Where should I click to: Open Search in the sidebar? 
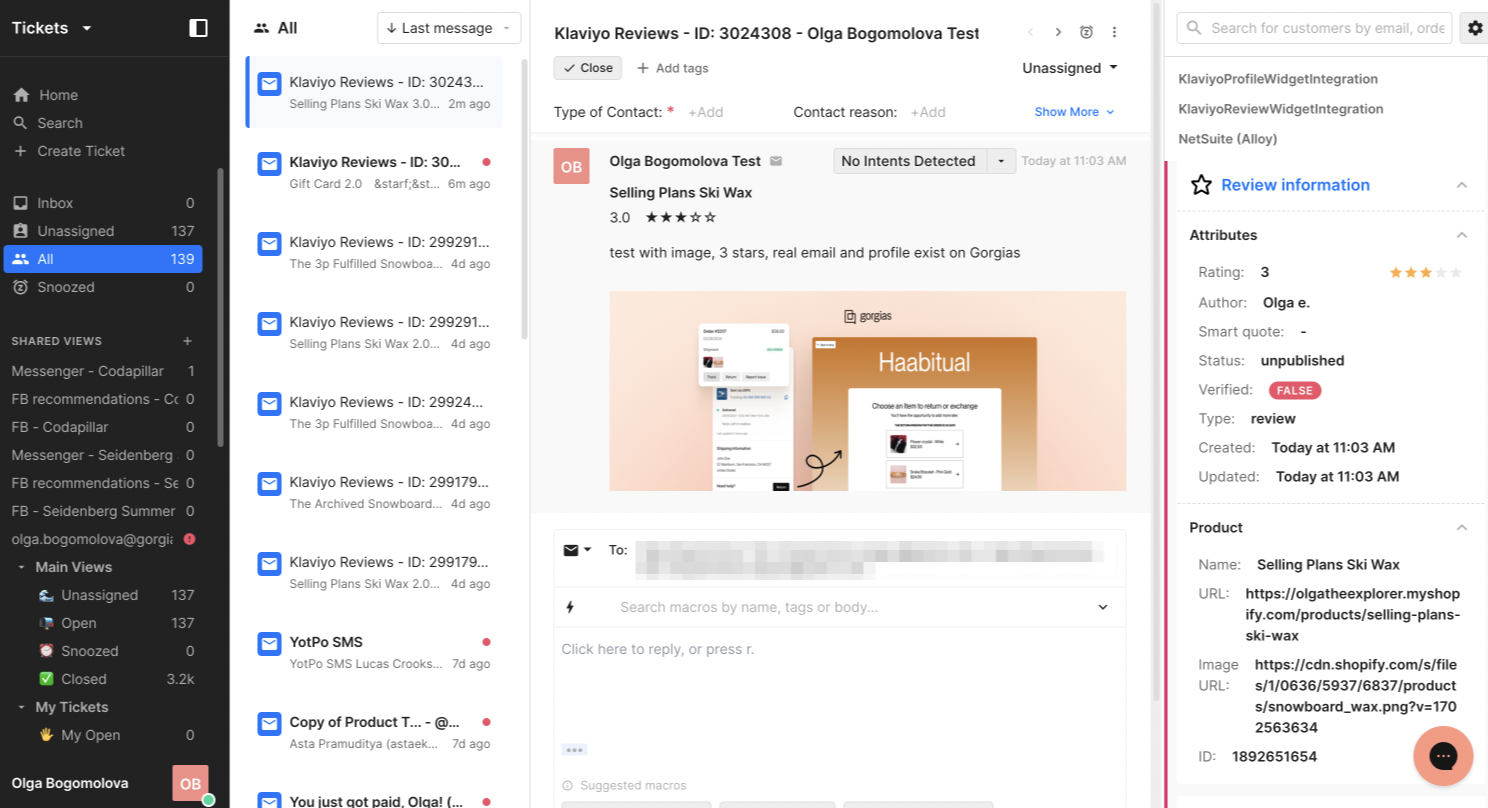pos(60,123)
